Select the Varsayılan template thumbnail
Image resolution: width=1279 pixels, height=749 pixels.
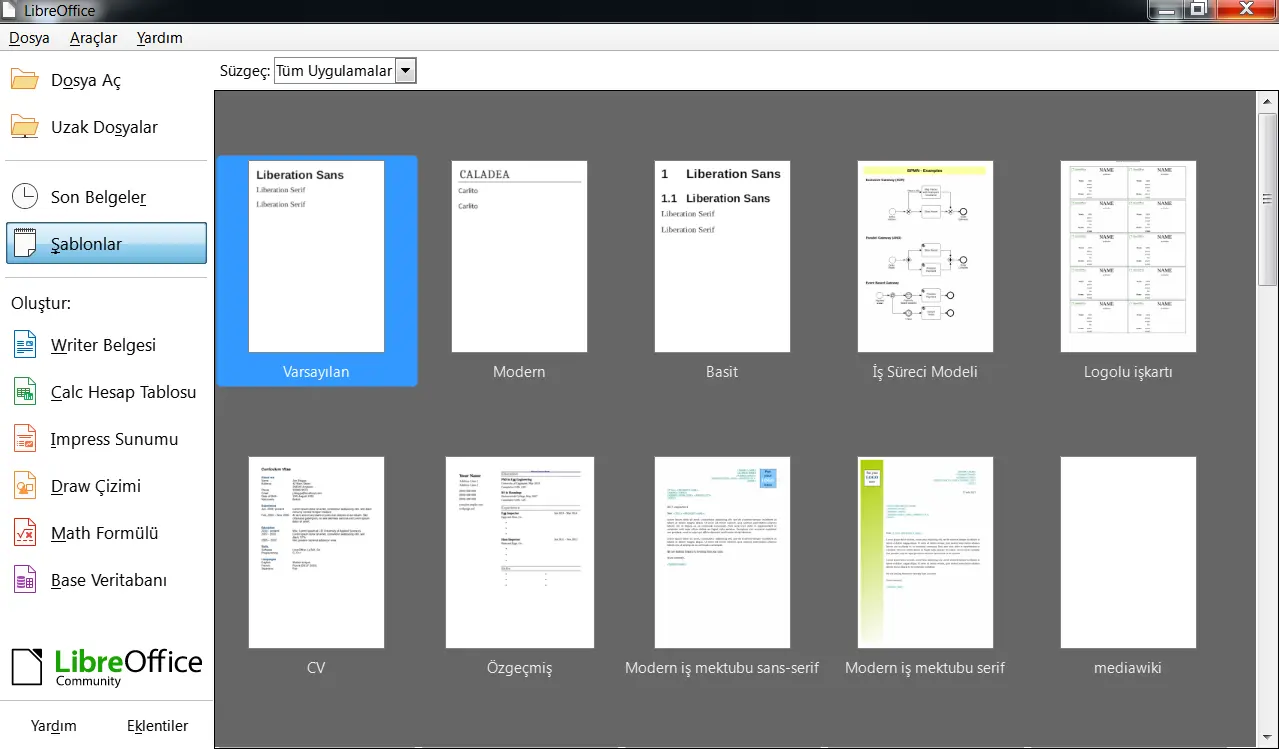tap(316, 257)
